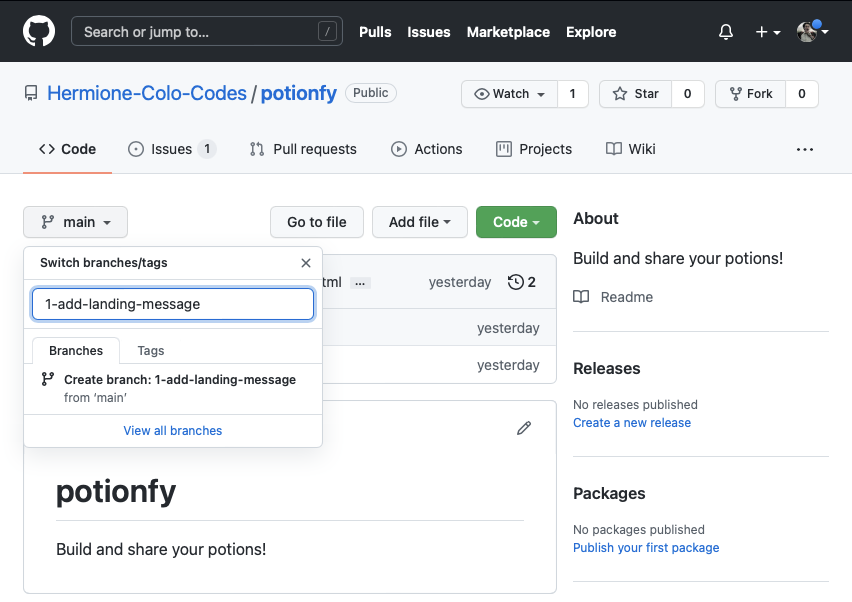Open the Issues repository tab

coord(171,149)
